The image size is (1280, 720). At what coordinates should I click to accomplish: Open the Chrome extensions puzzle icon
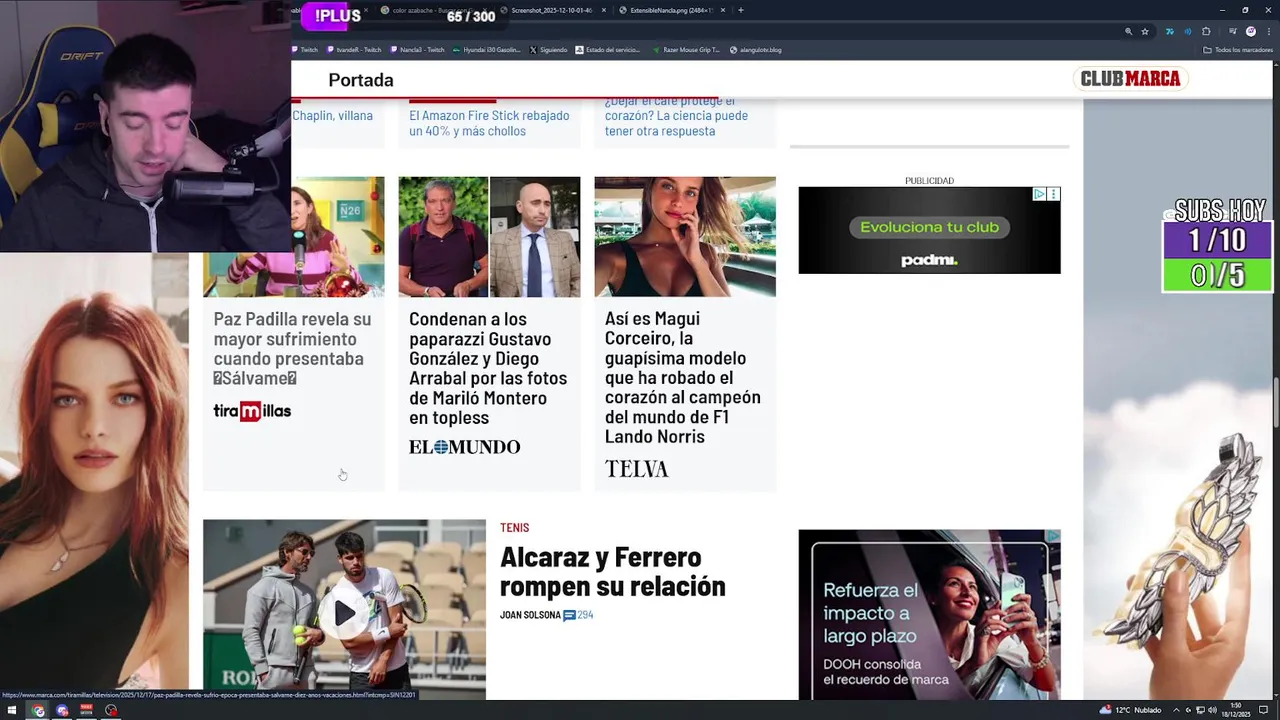[1206, 31]
